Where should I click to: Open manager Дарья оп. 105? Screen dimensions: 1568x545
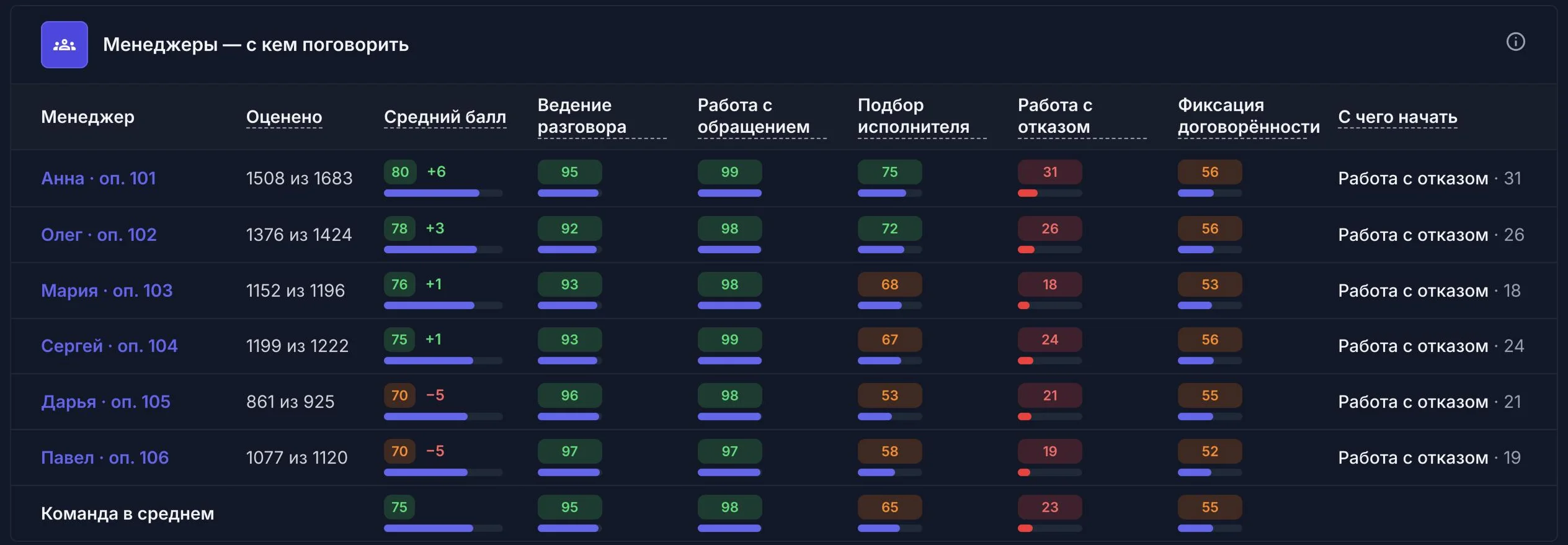105,402
